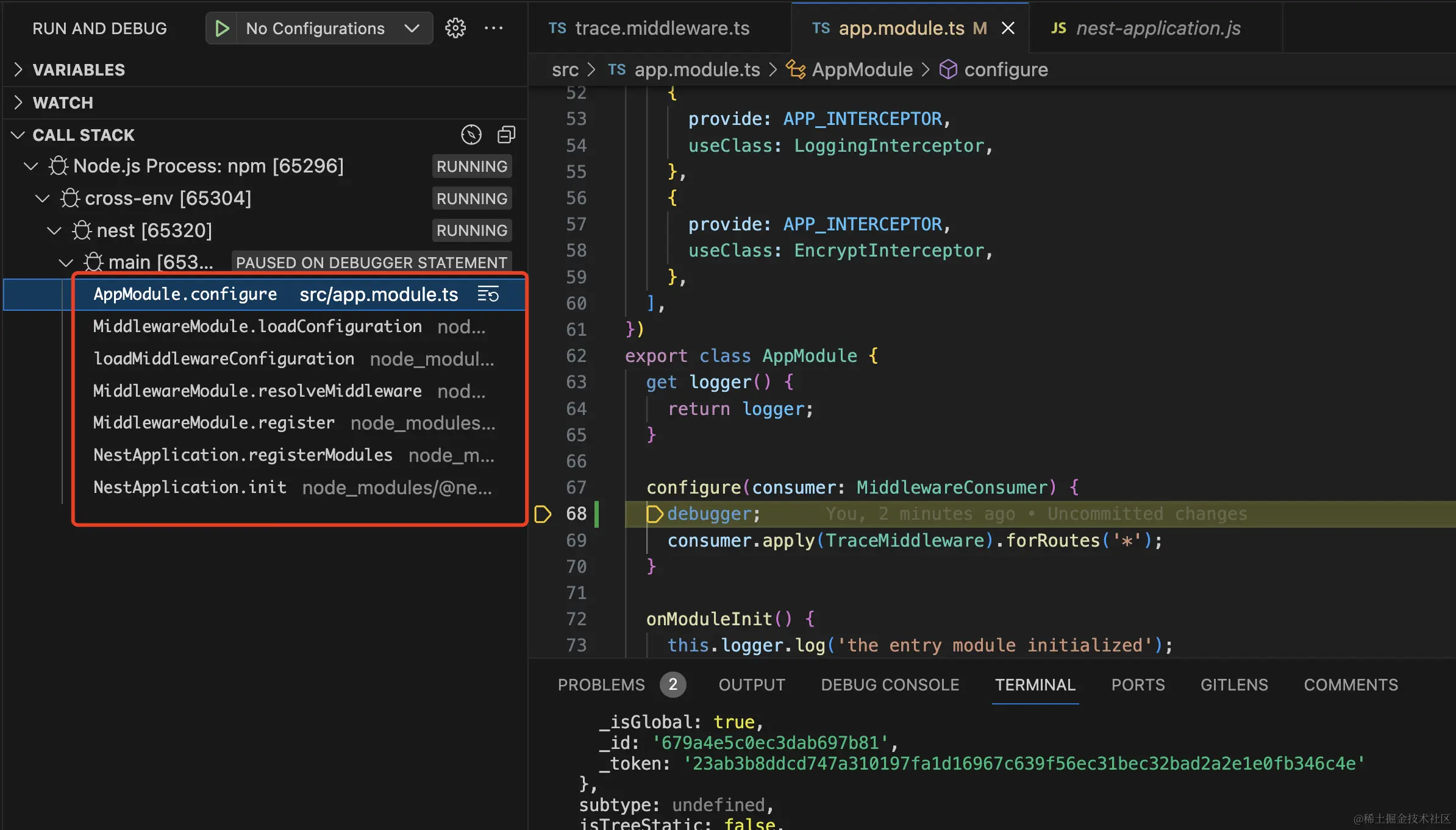
Task: Click the PAUSED ON DEBUGGER STATEMENT label
Action: (x=371, y=263)
